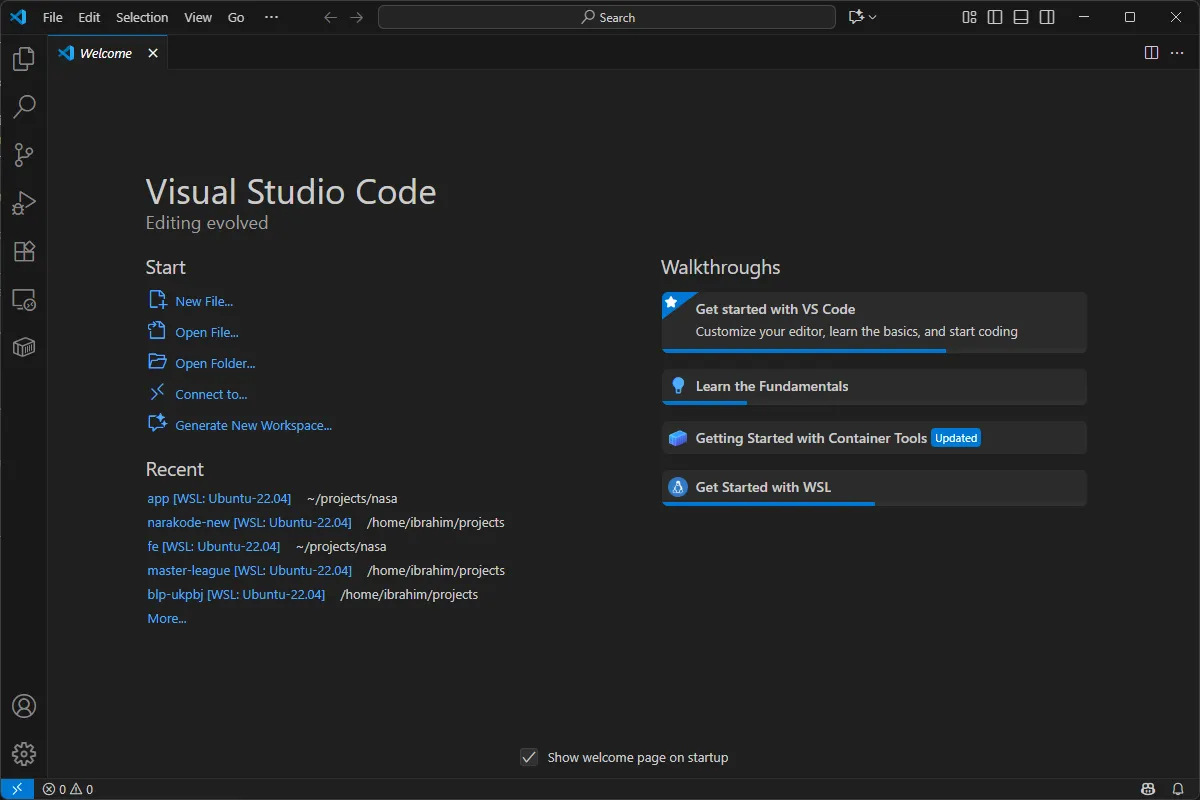
Task: Open the Extensions view icon
Action: tap(23, 251)
